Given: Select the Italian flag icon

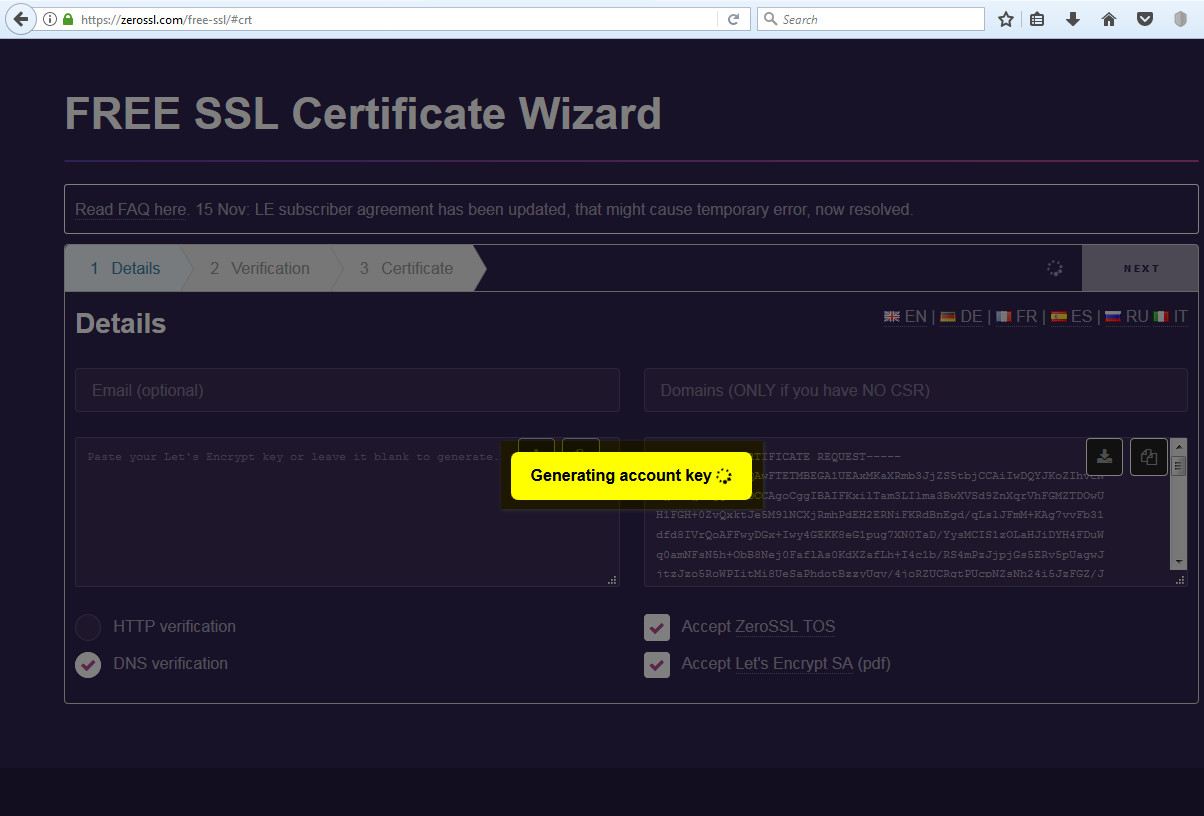Looking at the screenshot, I should click(1161, 317).
